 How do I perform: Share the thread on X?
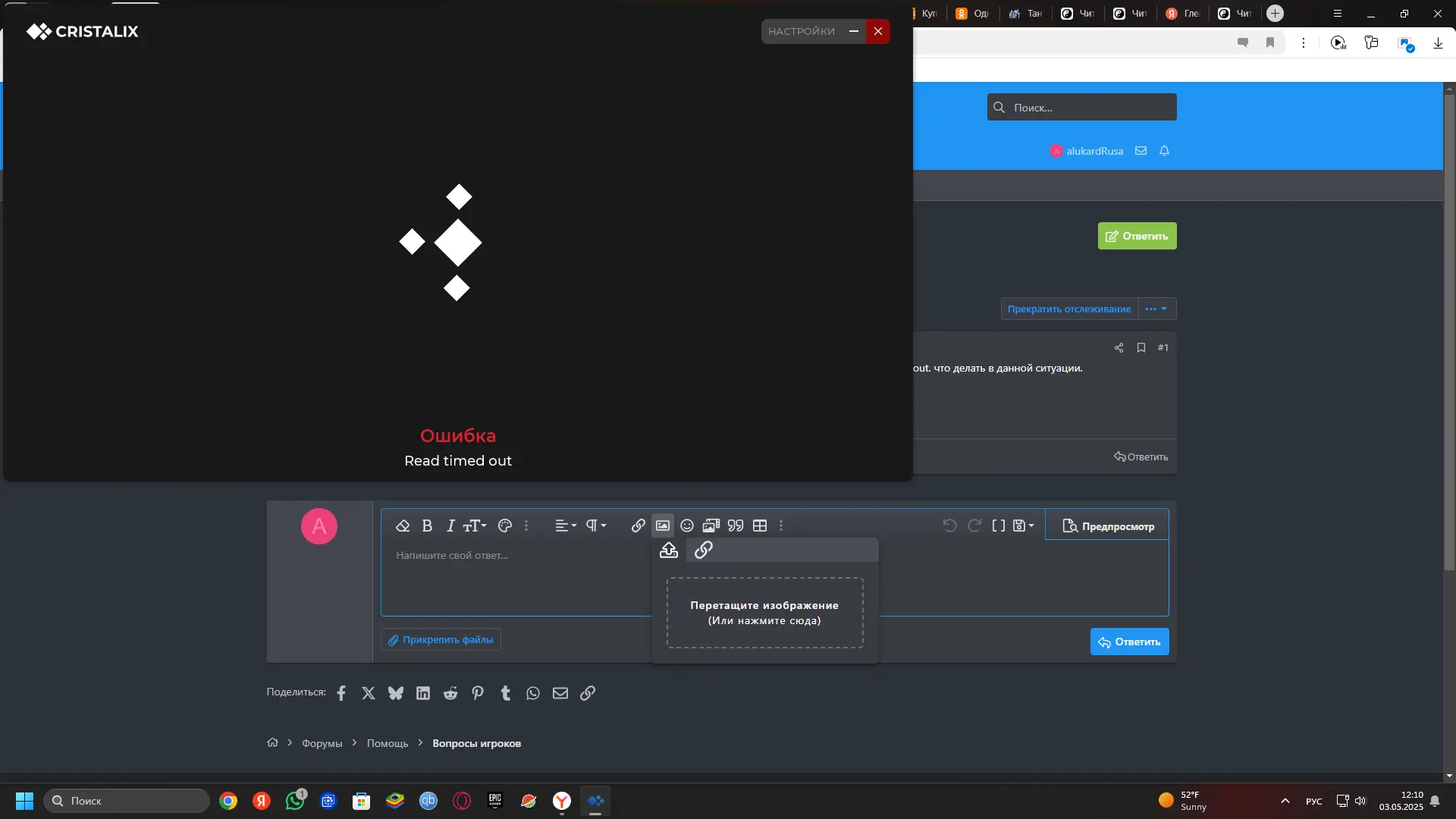pyautogui.click(x=369, y=693)
